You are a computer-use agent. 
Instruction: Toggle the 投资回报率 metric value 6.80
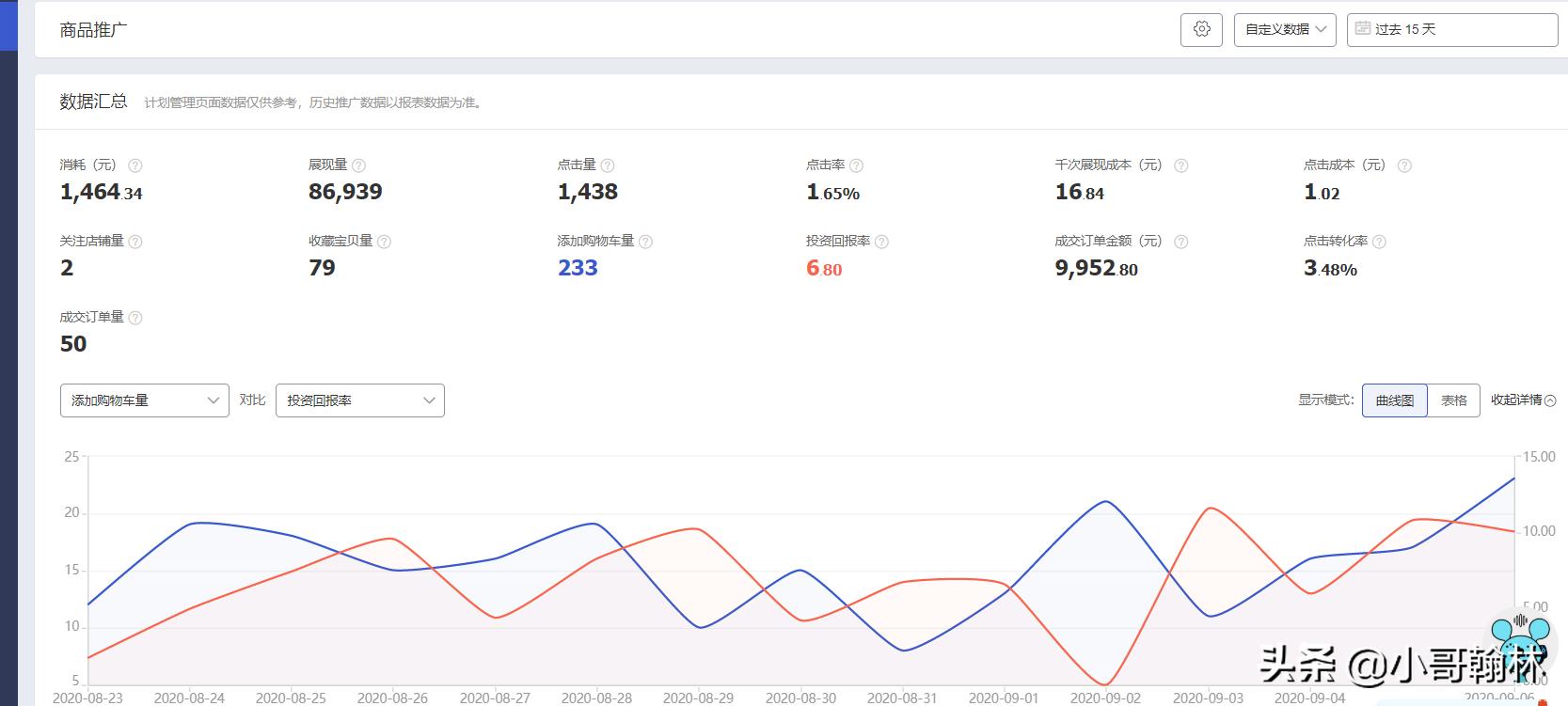(823, 268)
